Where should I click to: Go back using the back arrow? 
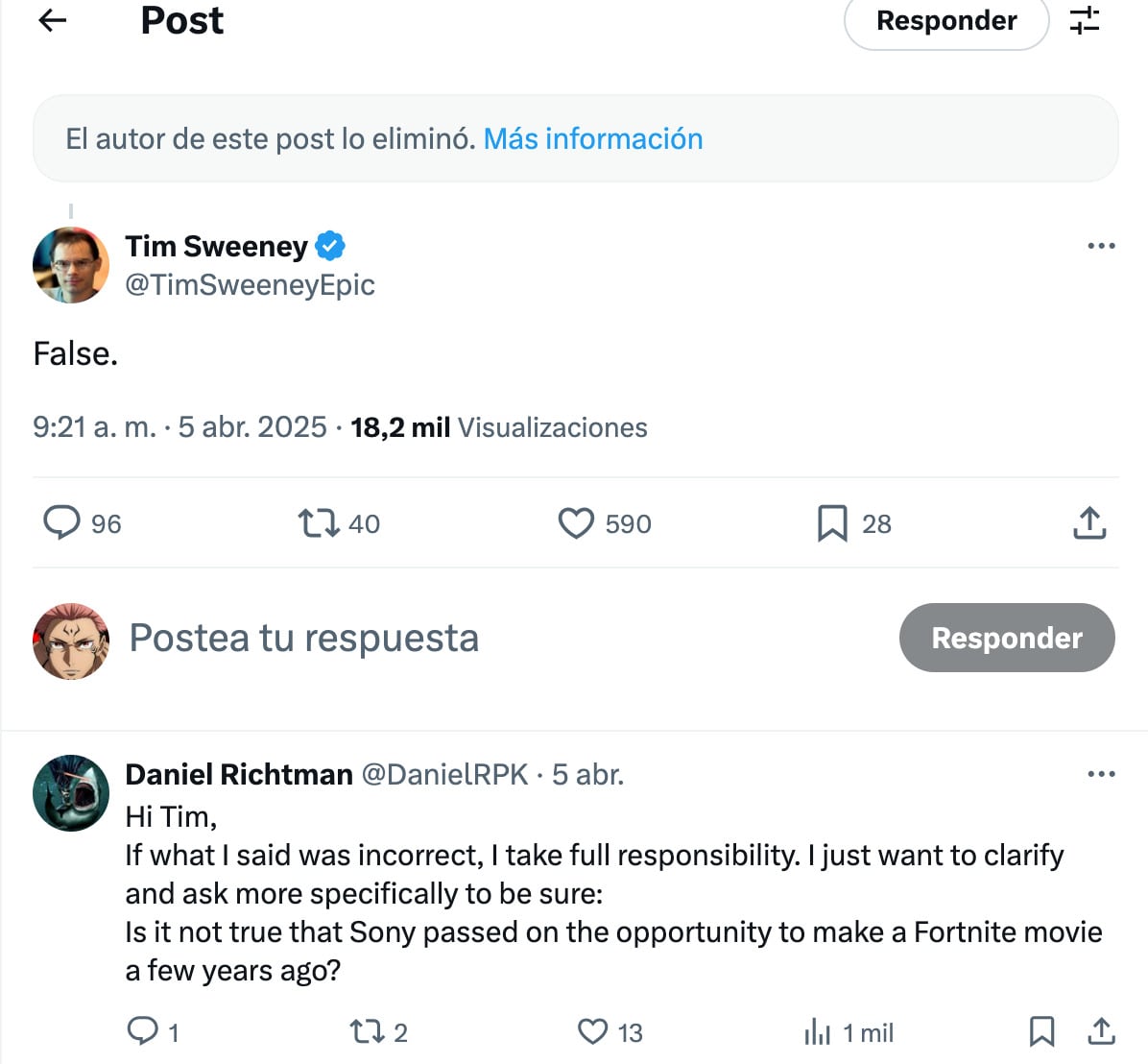click(x=52, y=21)
